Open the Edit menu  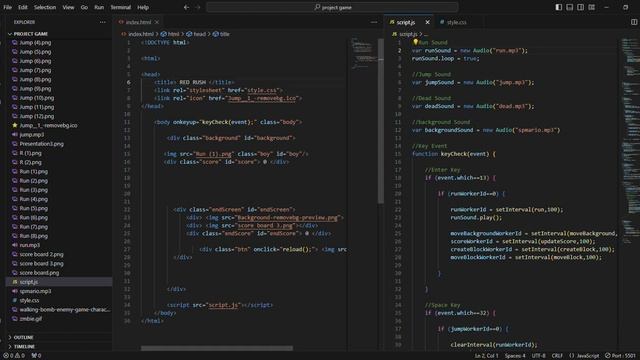(x=23, y=7)
